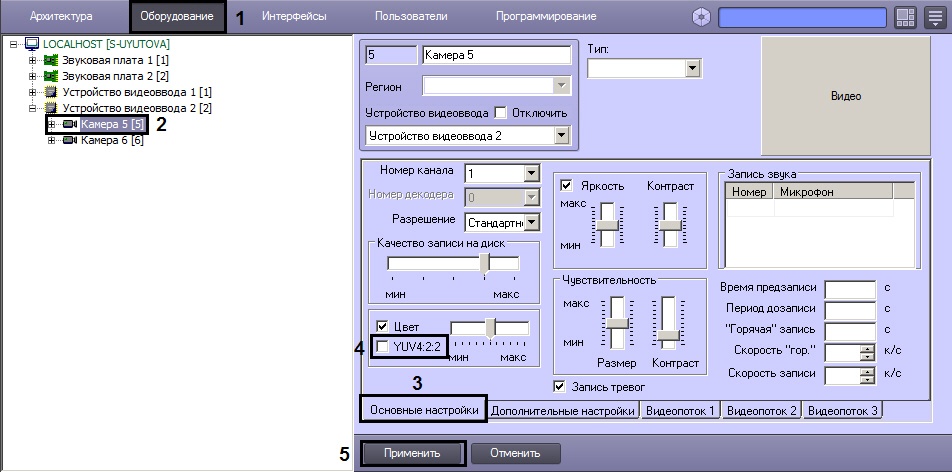The width and height of the screenshot is (952, 472).
Task: Click the Отменить button
Action: click(516, 453)
